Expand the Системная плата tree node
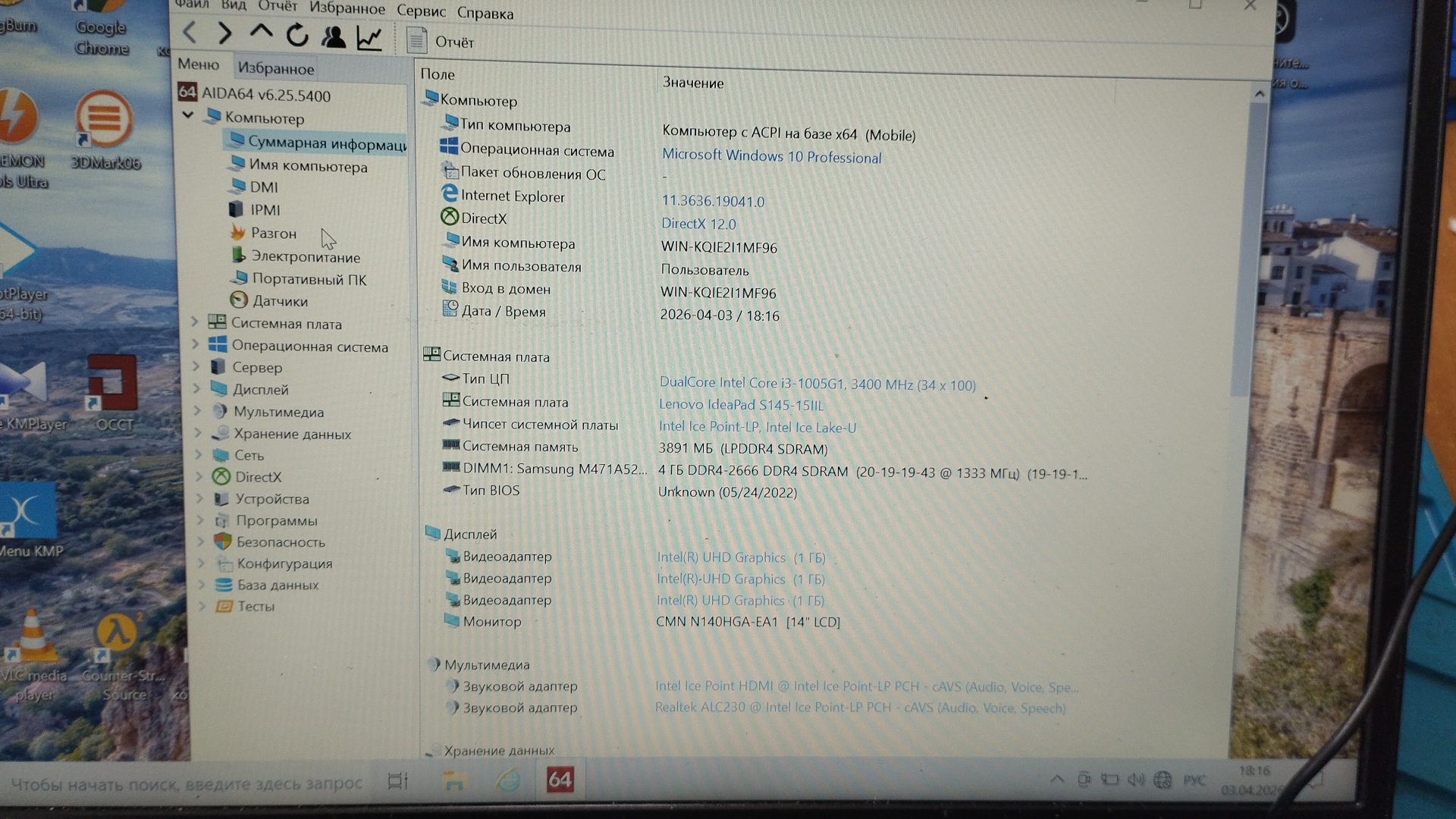Image resolution: width=1456 pixels, height=819 pixels. pyautogui.click(x=194, y=322)
